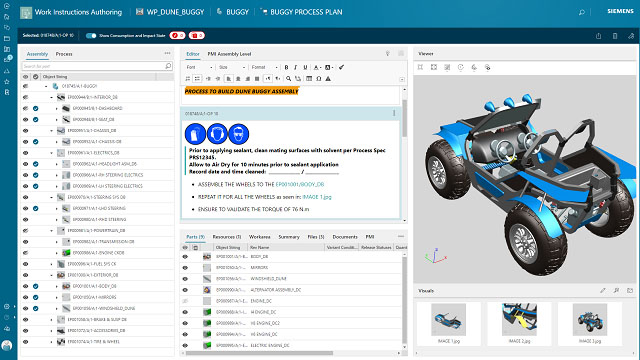
Task: Click the justify alignment icon in editor toolbar
Action: pyautogui.click(x=257, y=79)
